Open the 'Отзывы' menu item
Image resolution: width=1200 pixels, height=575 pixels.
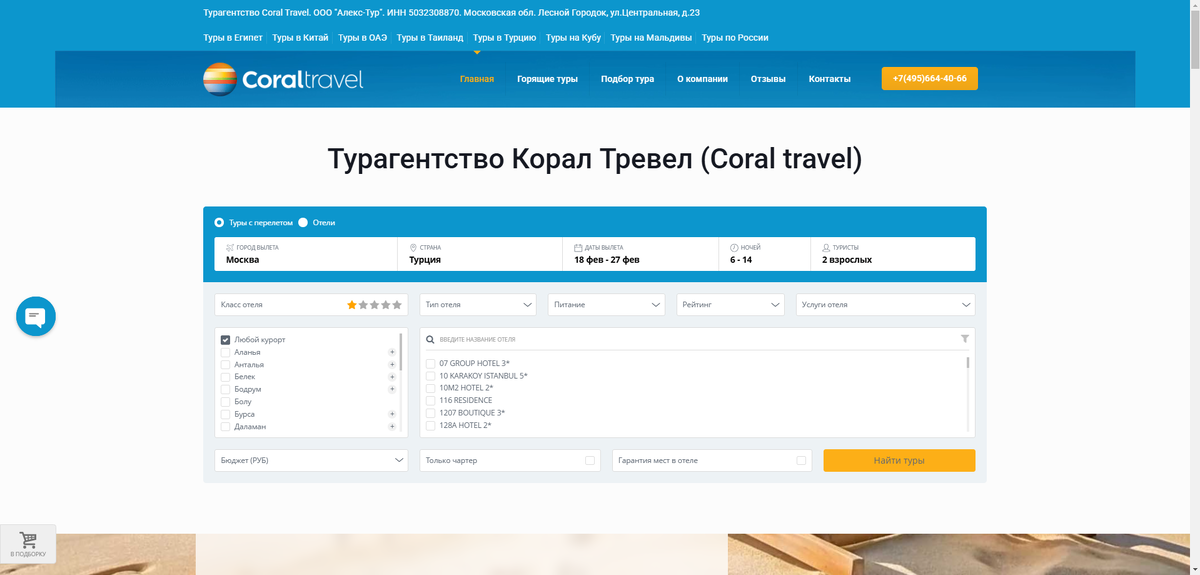pyautogui.click(x=768, y=79)
